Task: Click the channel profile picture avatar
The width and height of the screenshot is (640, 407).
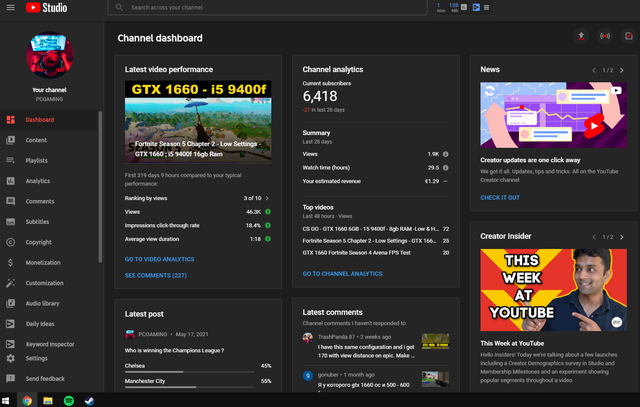Action: point(50,55)
